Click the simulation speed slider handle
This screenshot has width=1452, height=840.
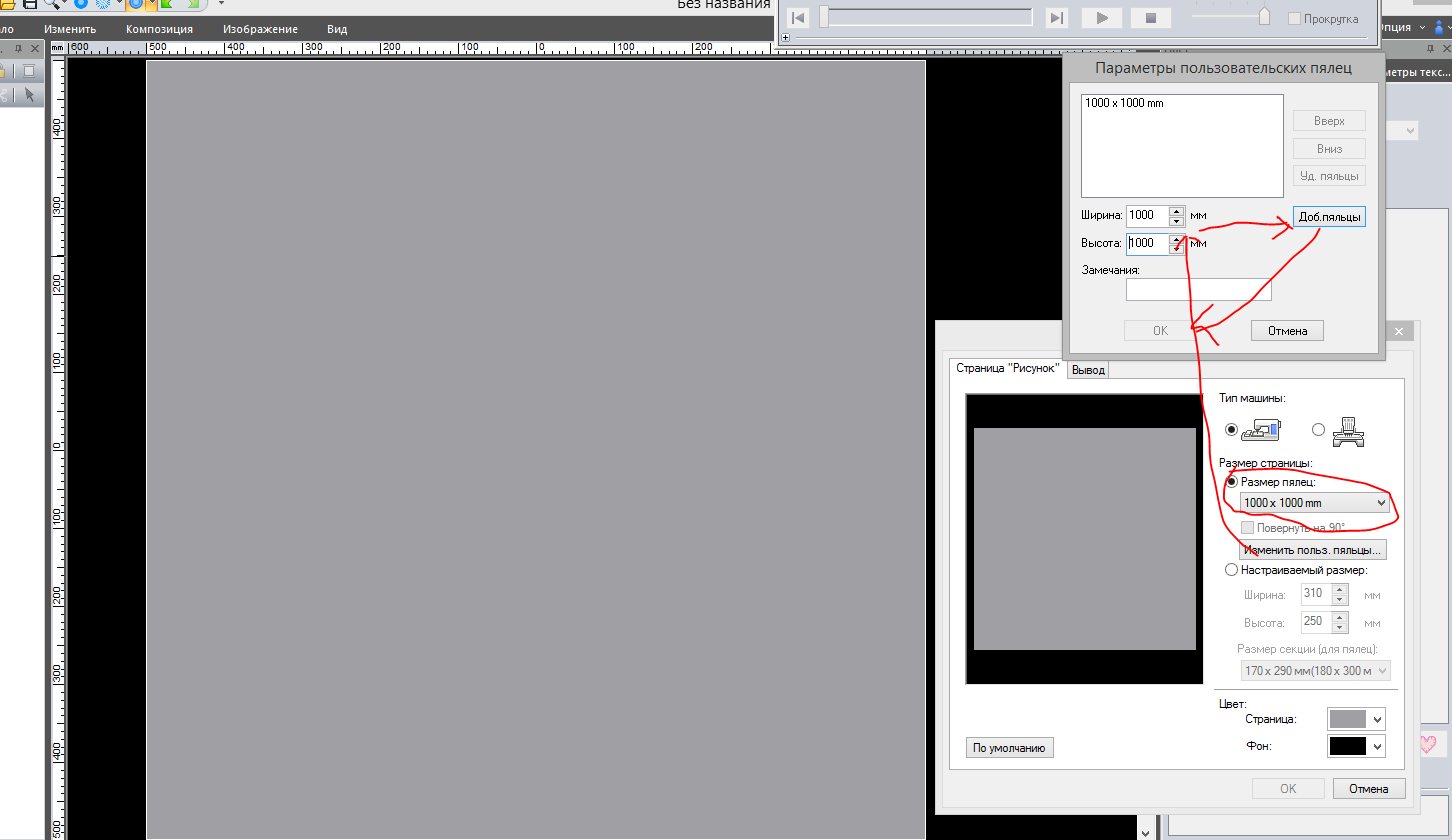(x=1264, y=17)
